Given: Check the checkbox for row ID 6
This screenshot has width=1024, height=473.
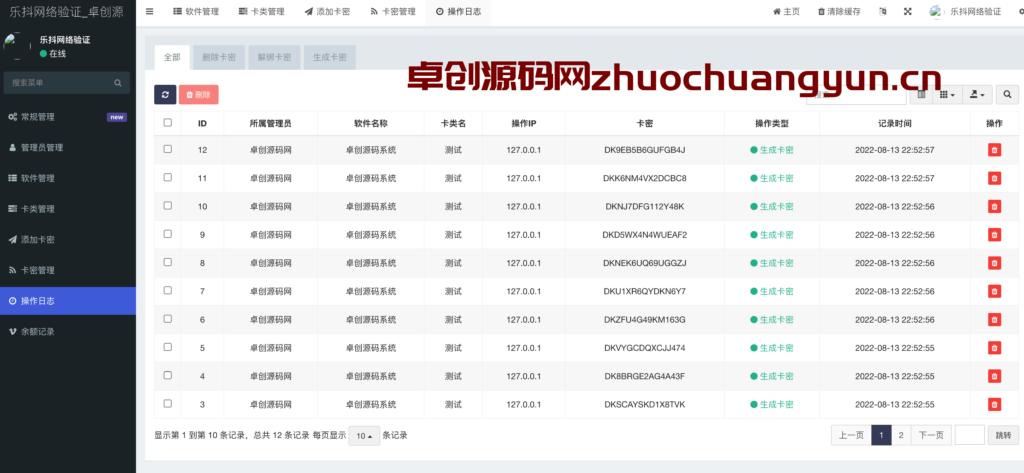Looking at the screenshot, I should [168, 319].
